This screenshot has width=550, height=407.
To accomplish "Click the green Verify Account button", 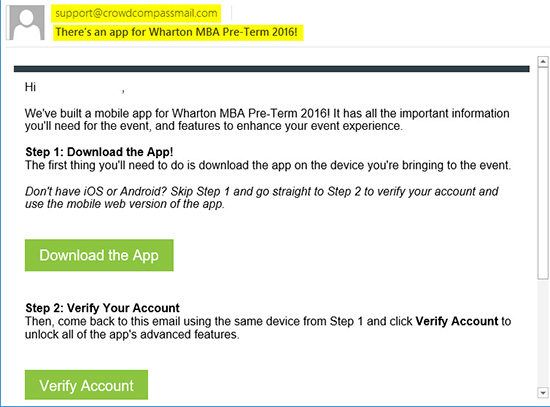I will pyautogui.click(x=86, y=385).
